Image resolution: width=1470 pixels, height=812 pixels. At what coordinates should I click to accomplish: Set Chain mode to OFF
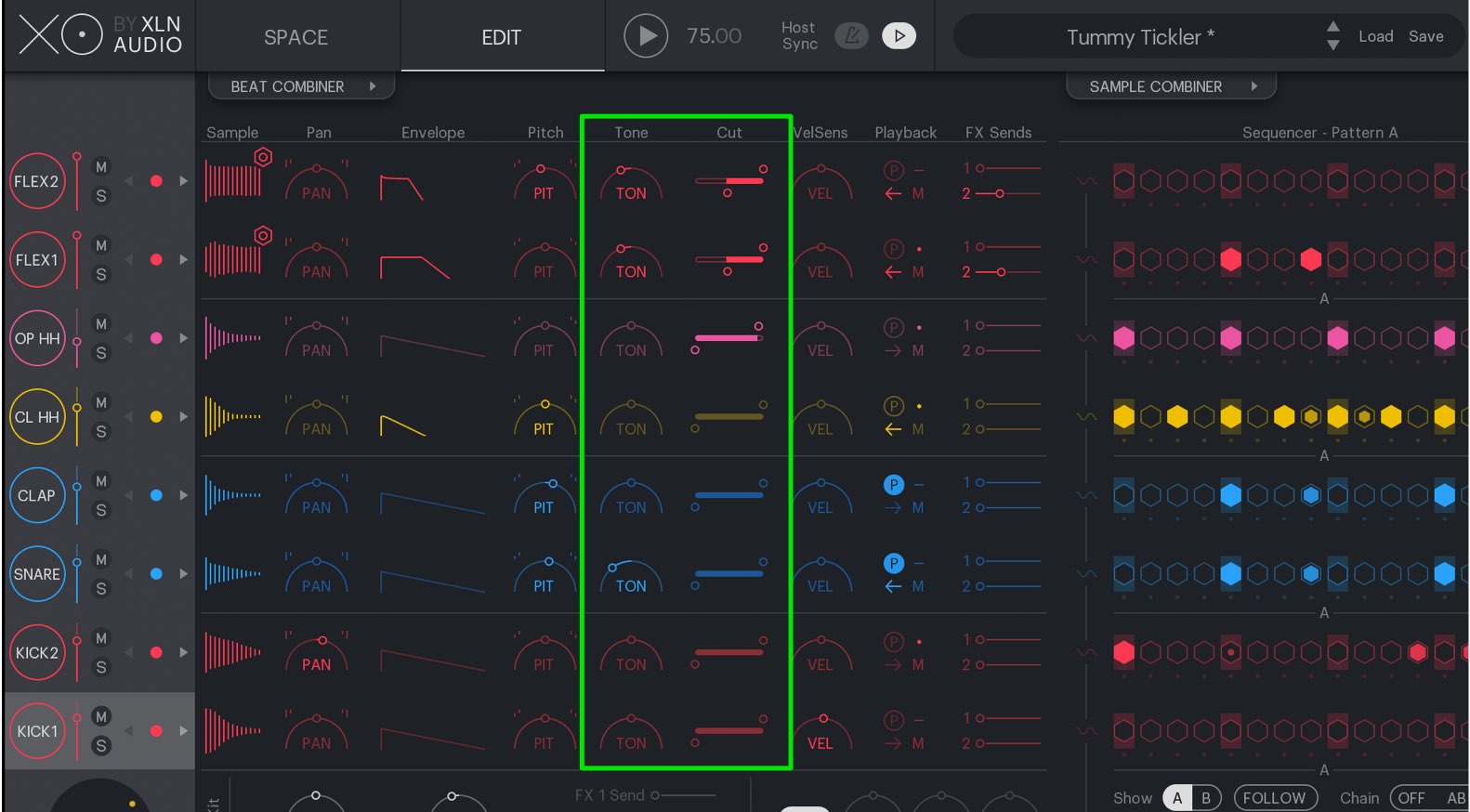1411,798
